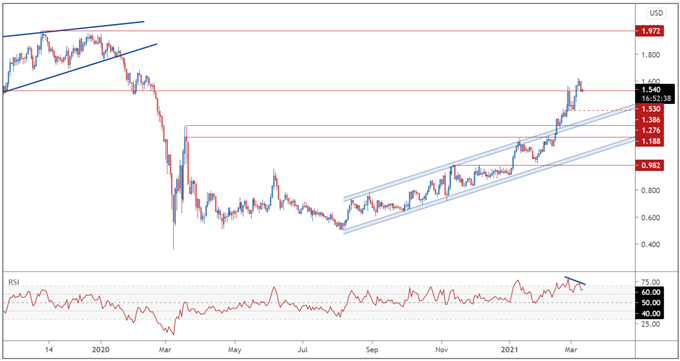
Task: Click the 0.982 support level label
Action: [x=649, y=165]
